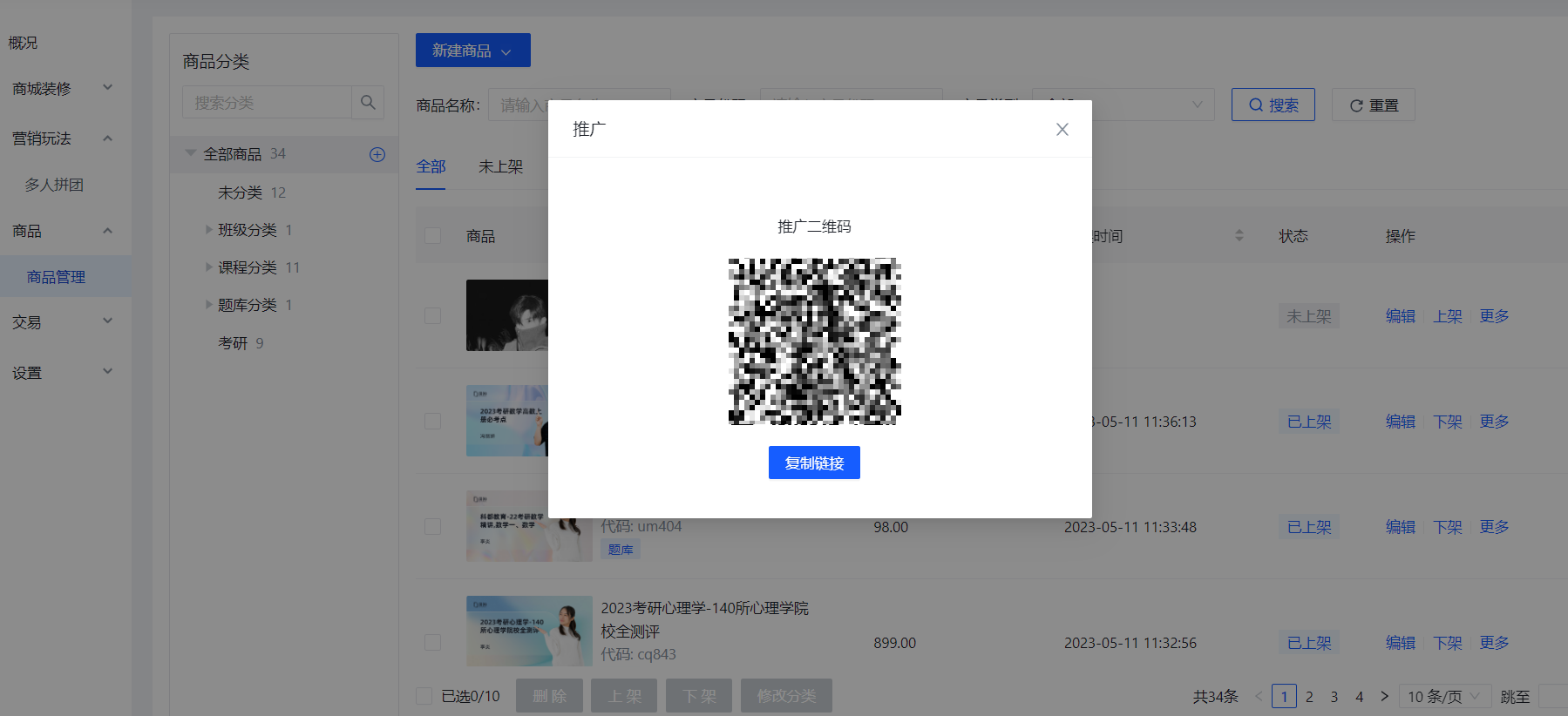This screenshot has height=716, width=1568.
Task: Click the 2023考研心理学 product thumbnail
Action: [529, 631]
